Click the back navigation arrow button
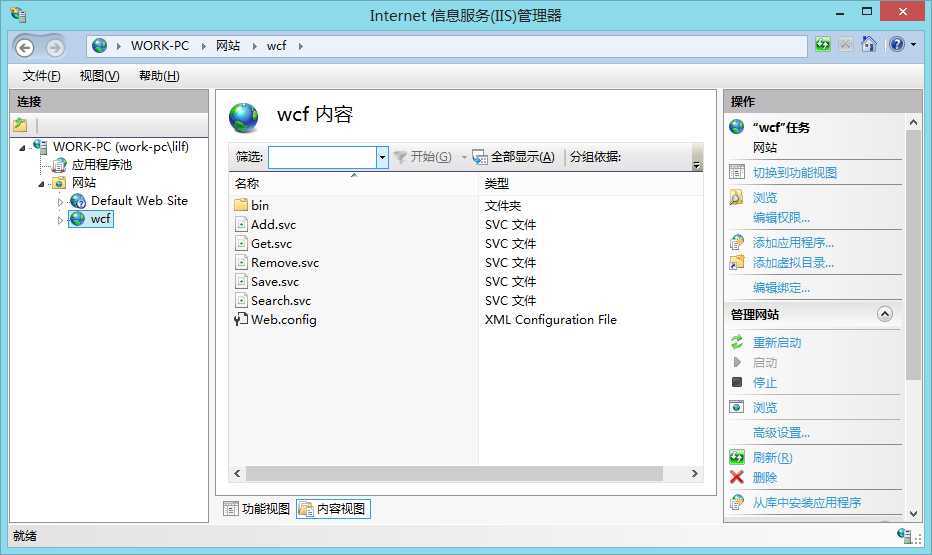This screenshot has width=932, height=555. click(25, 47)
